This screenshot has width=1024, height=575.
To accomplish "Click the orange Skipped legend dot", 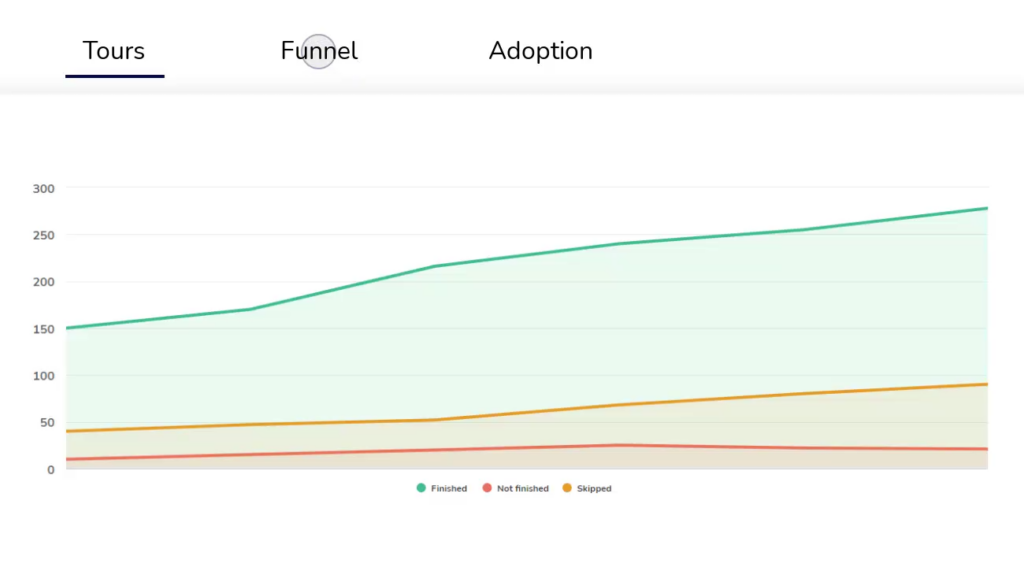I will pos(567,487).
